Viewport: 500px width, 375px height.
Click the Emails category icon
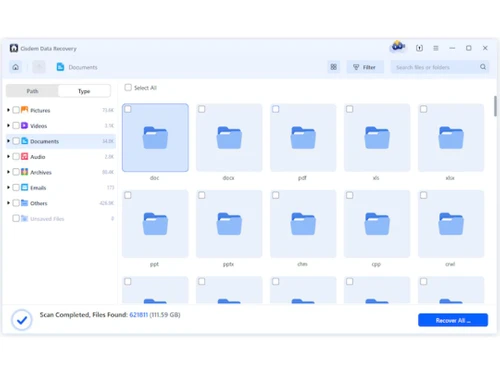tap(25, 187)
